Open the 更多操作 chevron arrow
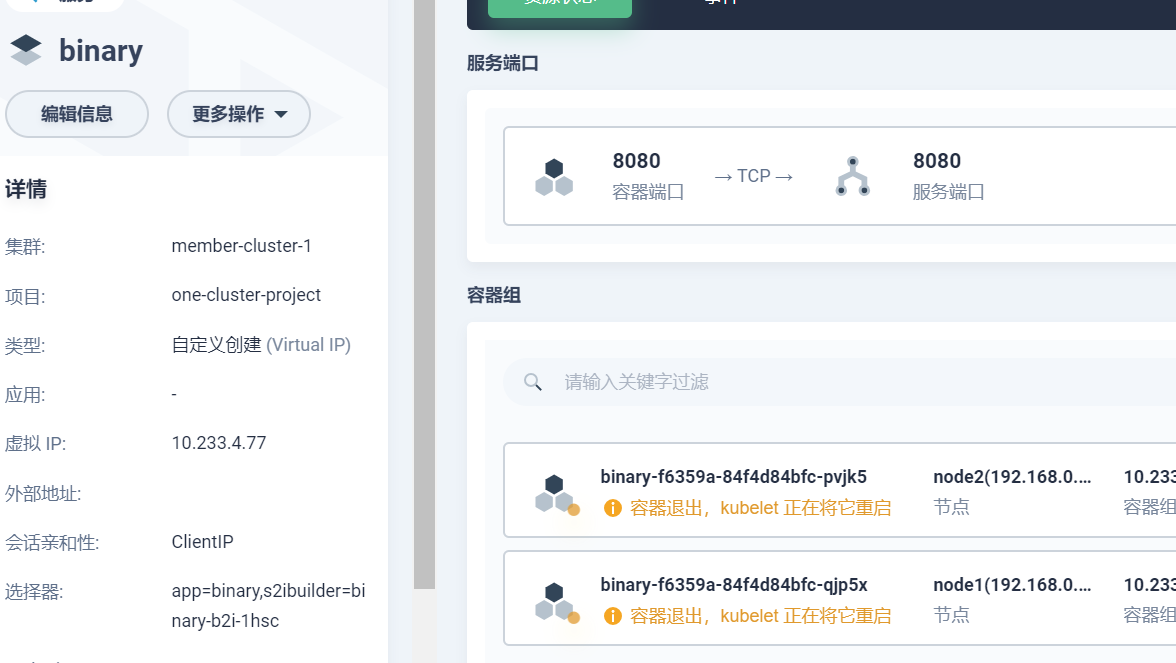This screenshot has height=663, width=1176. coord(281,114)
